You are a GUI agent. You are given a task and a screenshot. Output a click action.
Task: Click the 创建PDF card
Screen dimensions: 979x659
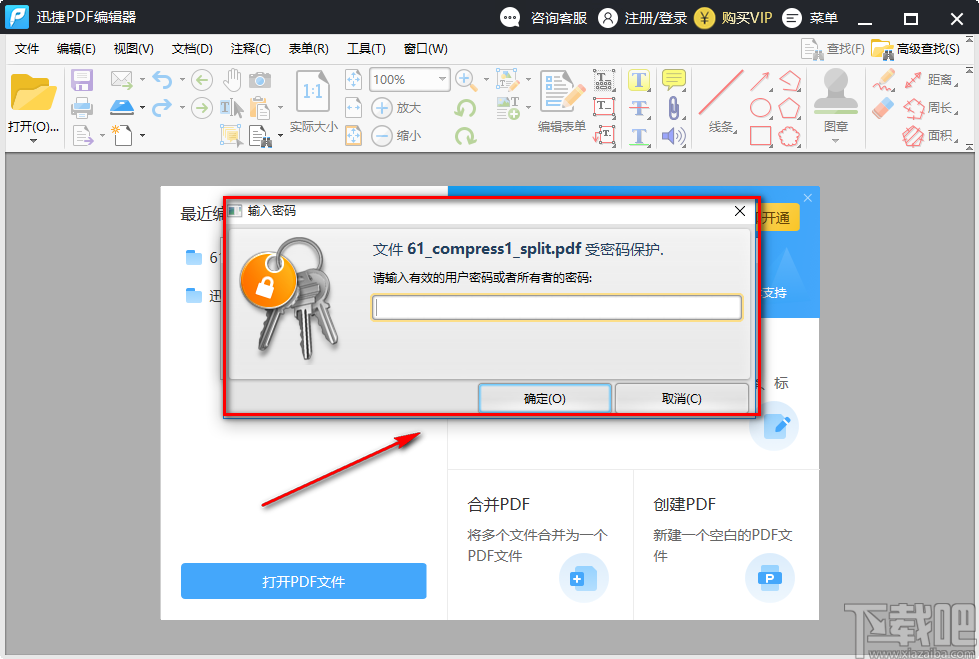point(726,544)
